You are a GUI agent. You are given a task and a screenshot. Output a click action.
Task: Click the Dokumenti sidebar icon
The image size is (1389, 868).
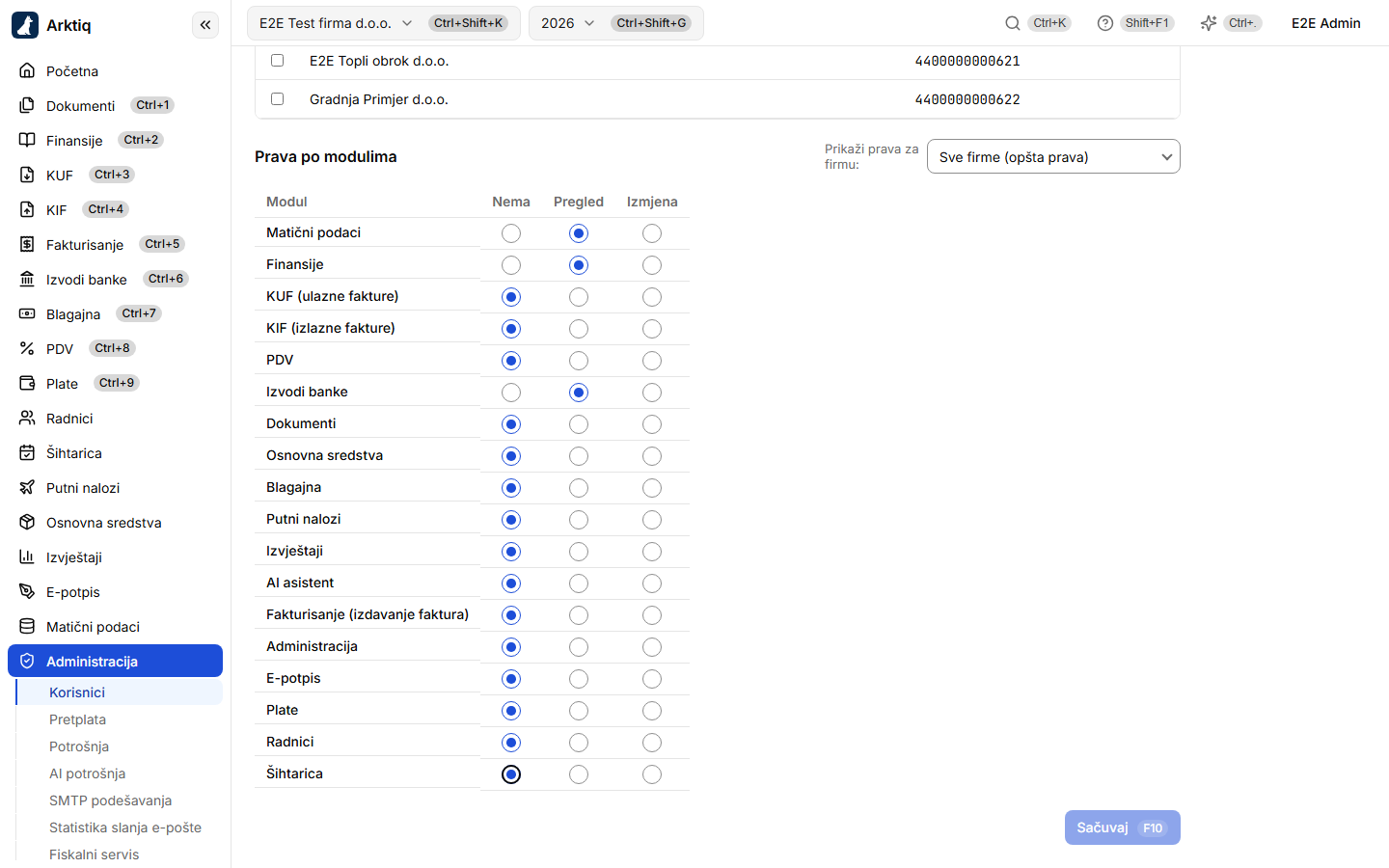pos(27,106)
